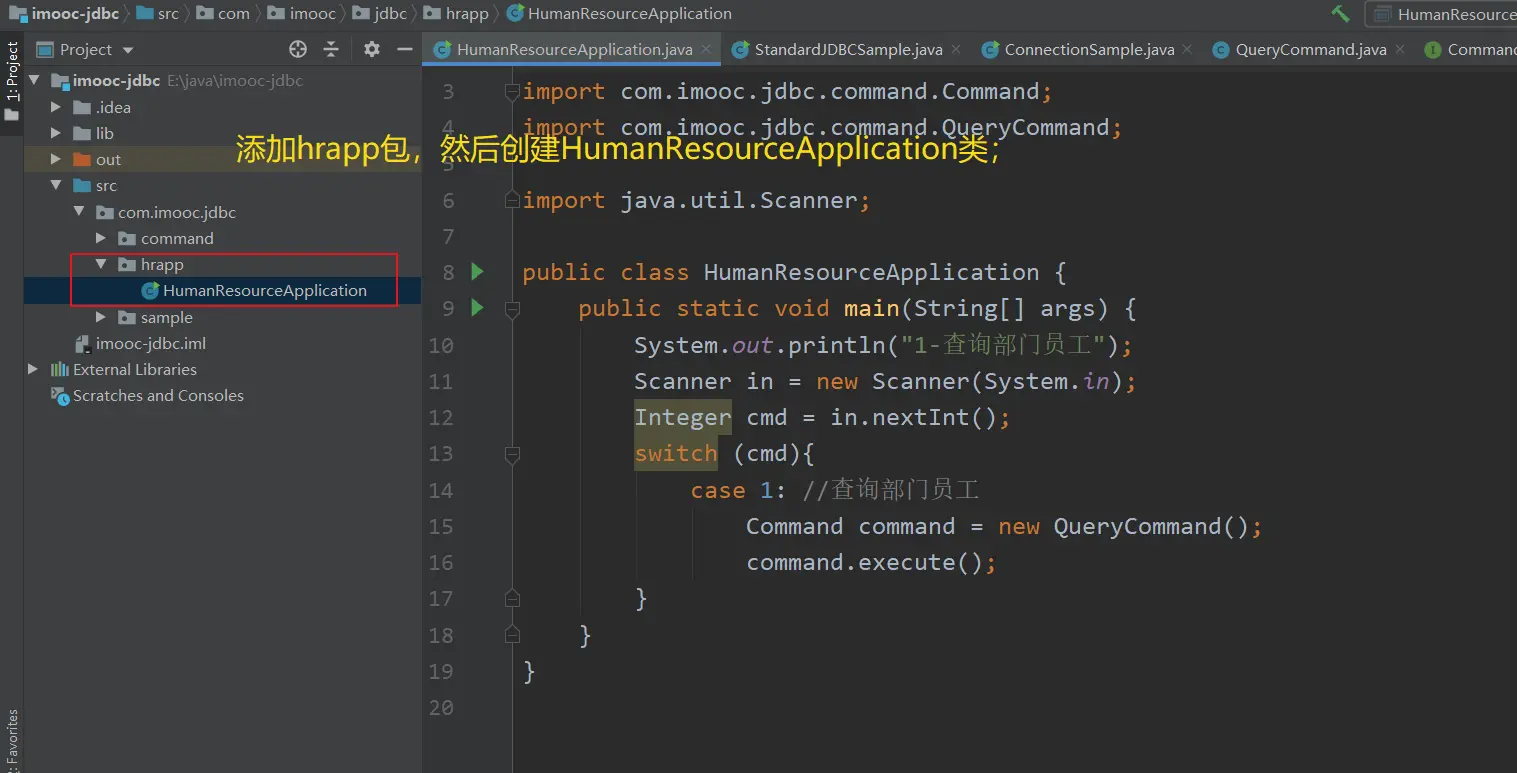Expand External Libraries node
1517x773 pixels.
coord(33,369)
